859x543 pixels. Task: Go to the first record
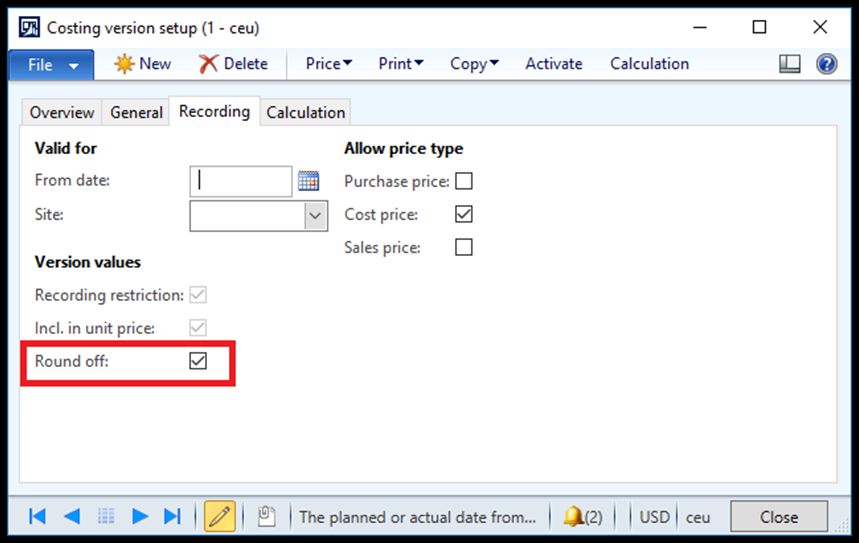tap(37, 516)
